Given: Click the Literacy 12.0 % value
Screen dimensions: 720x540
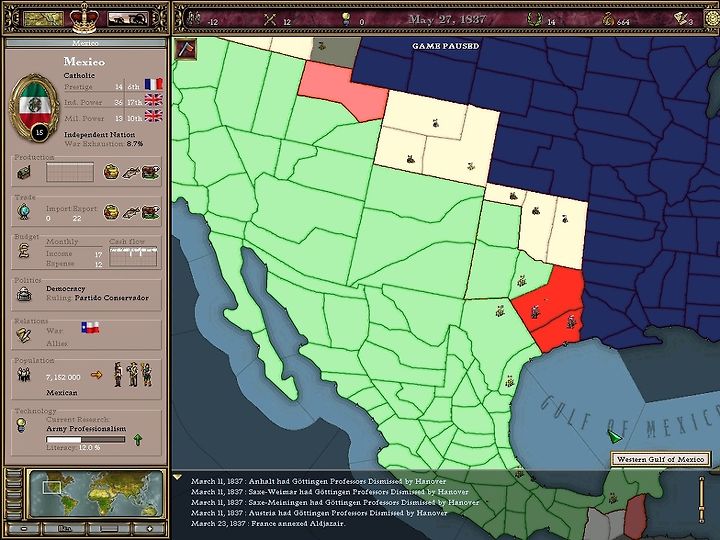Looking at the screenshot, I should 90,447.
